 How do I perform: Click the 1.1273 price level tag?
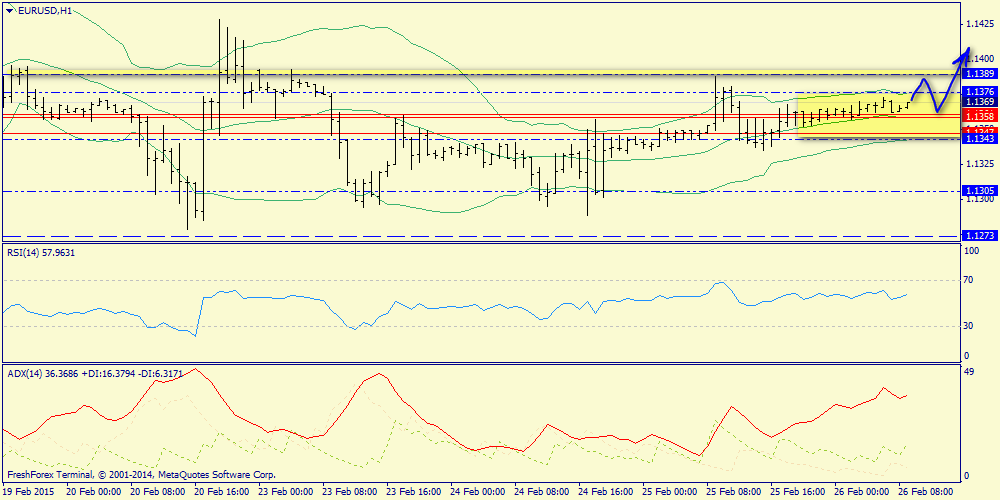tap(979, 235)
